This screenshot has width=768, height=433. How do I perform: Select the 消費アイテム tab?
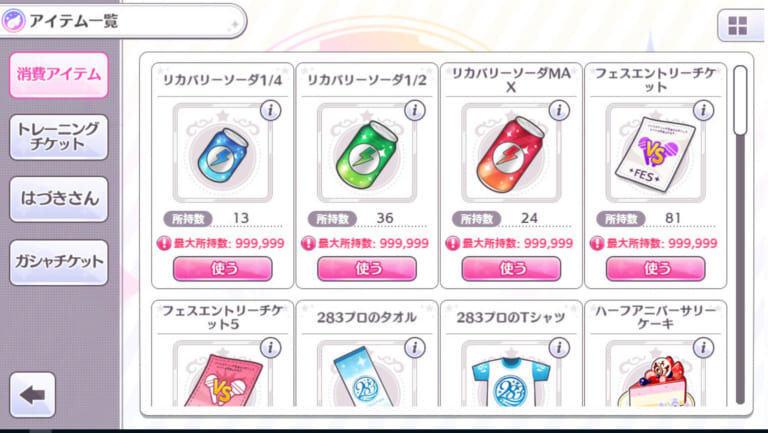click(x=59, y=75)
